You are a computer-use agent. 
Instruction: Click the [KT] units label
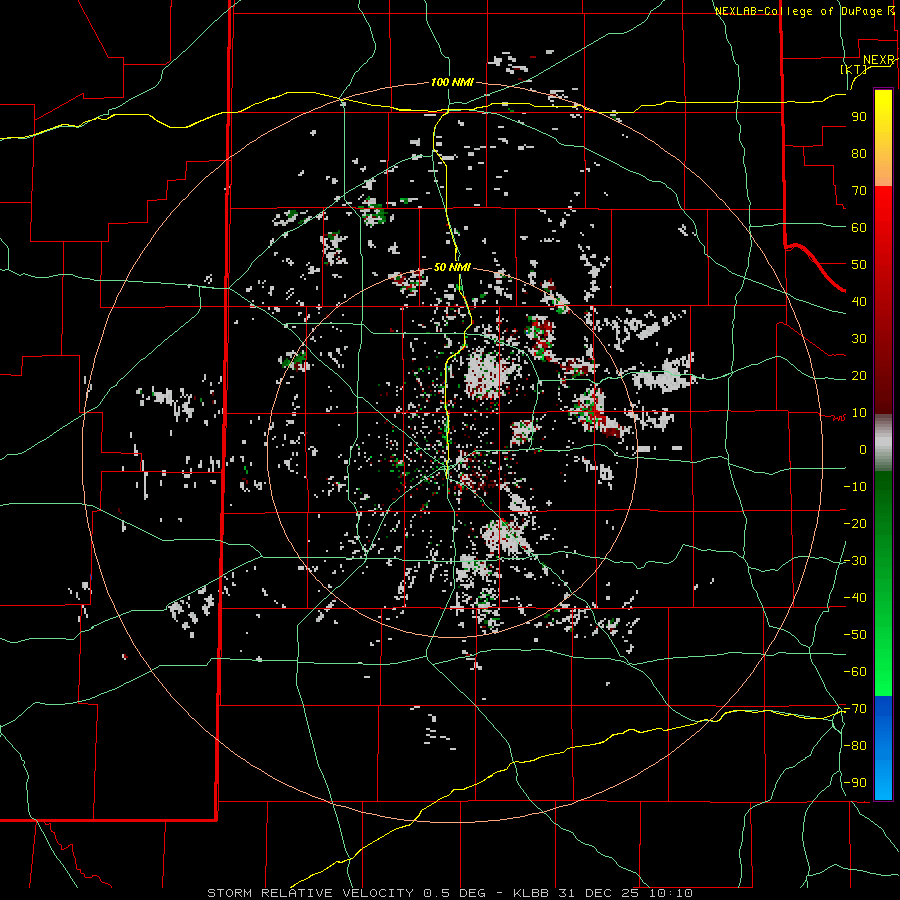(x=854, y=69)
